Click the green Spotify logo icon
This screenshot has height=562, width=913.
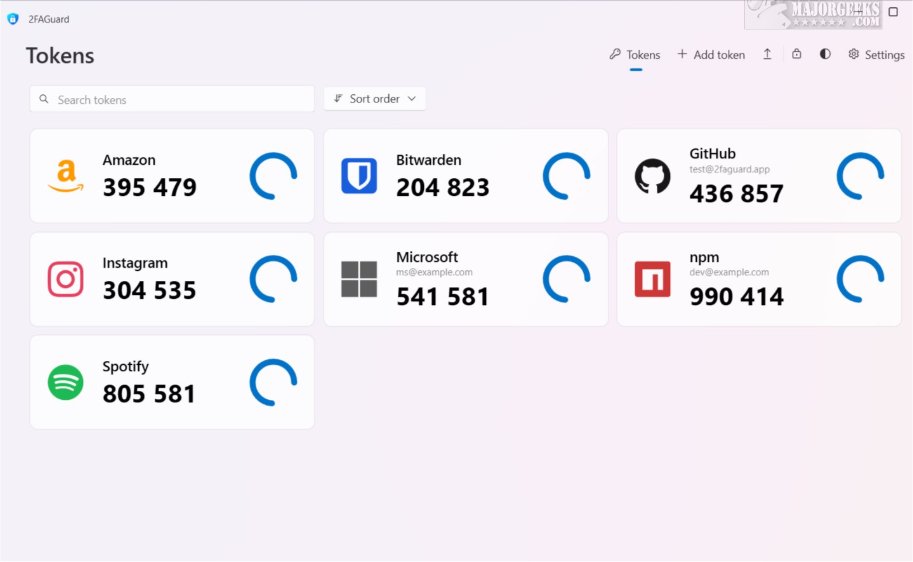(x=65, y=383)
